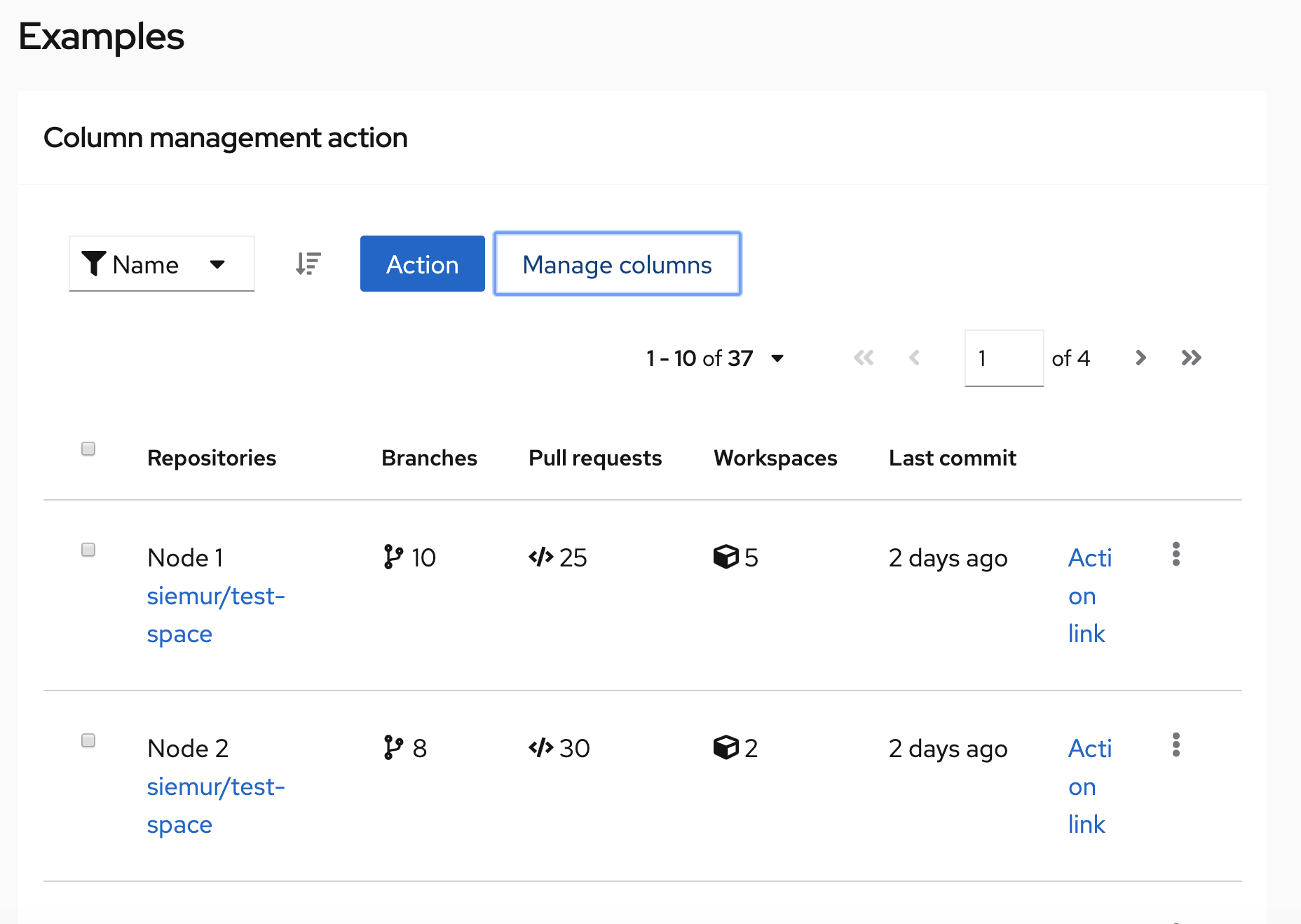Click the Repositories column header
1301x924 pixels.
point(212,458)
